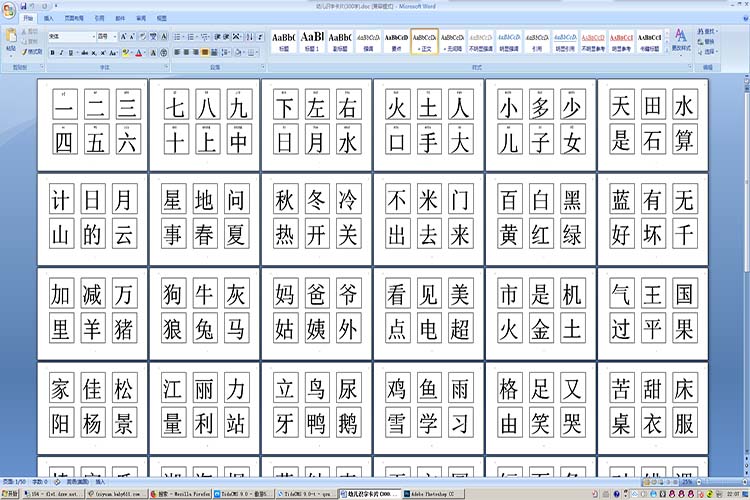Open Paragraph dialog launcher
The image size is (750, 500).
point(263,66)
